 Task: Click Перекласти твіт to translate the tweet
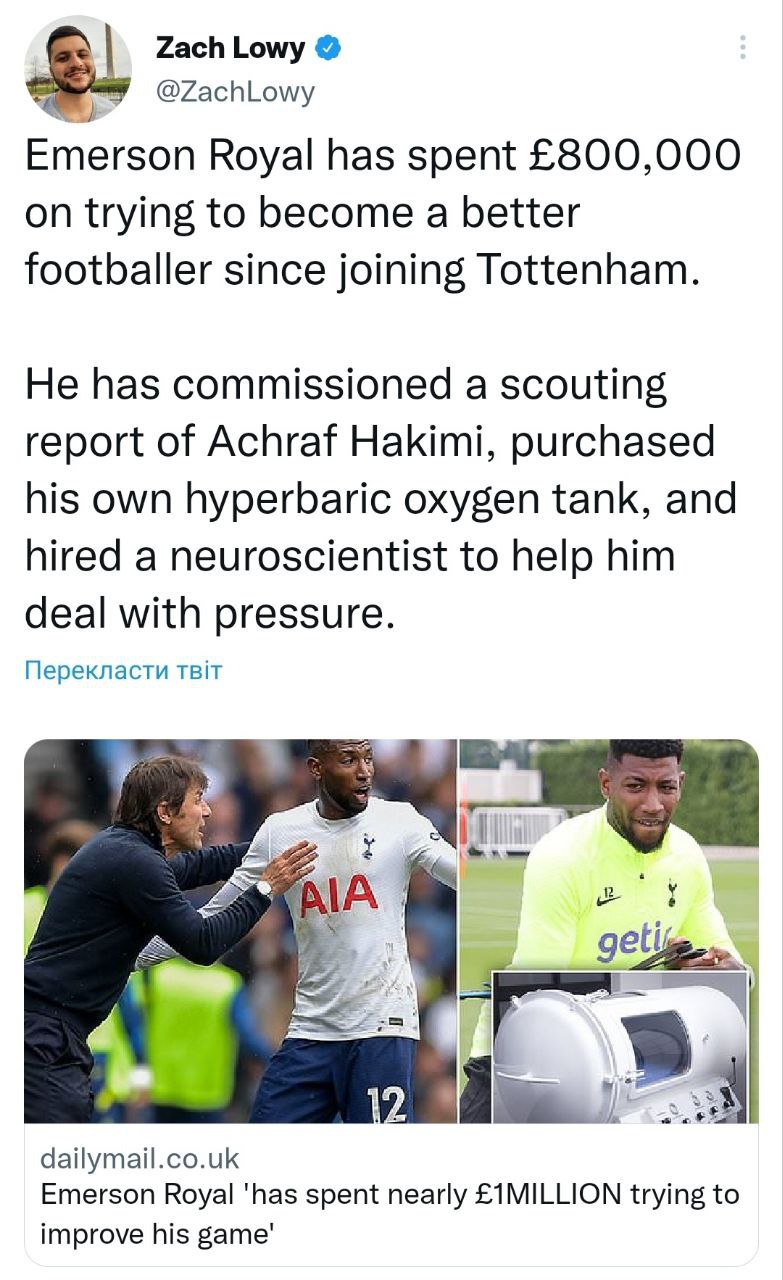122,669
